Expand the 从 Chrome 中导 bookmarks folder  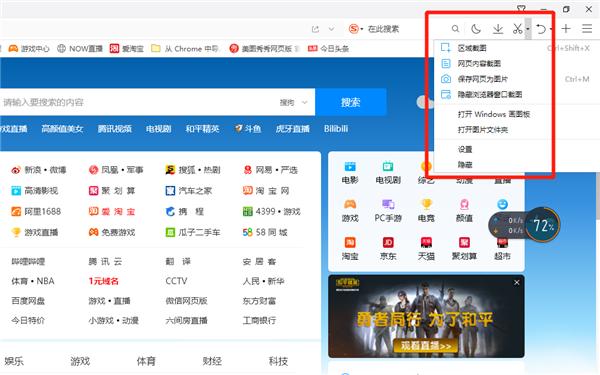pos(185,49)
